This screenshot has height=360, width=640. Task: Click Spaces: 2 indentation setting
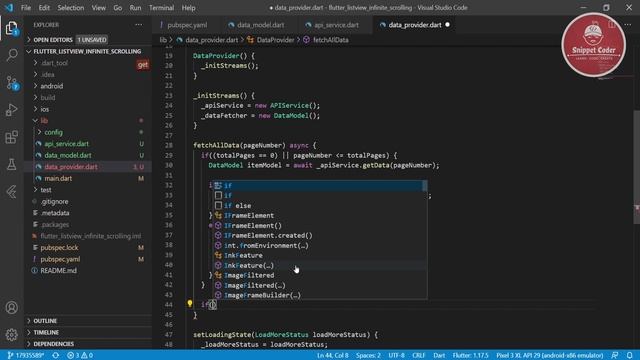(368, 355)
